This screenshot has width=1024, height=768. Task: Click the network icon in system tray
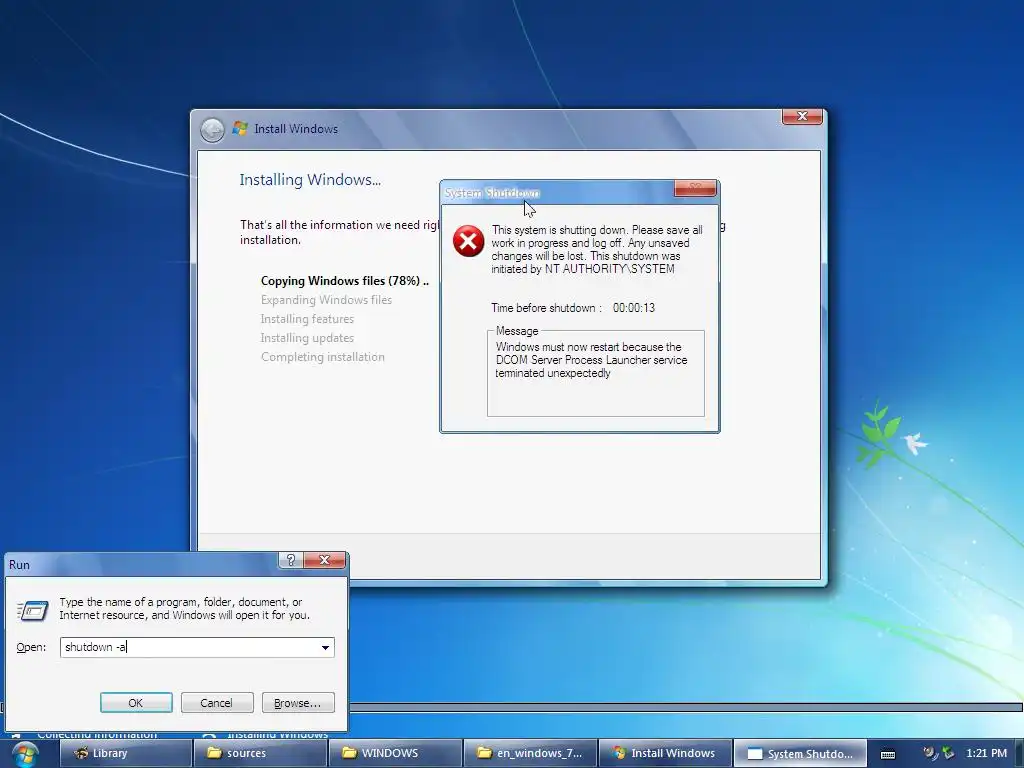[930, 753]
